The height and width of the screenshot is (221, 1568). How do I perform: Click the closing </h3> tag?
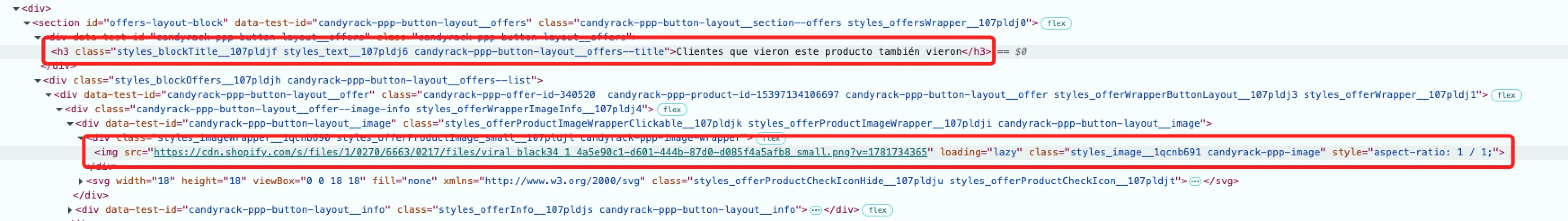pos(976,52)
